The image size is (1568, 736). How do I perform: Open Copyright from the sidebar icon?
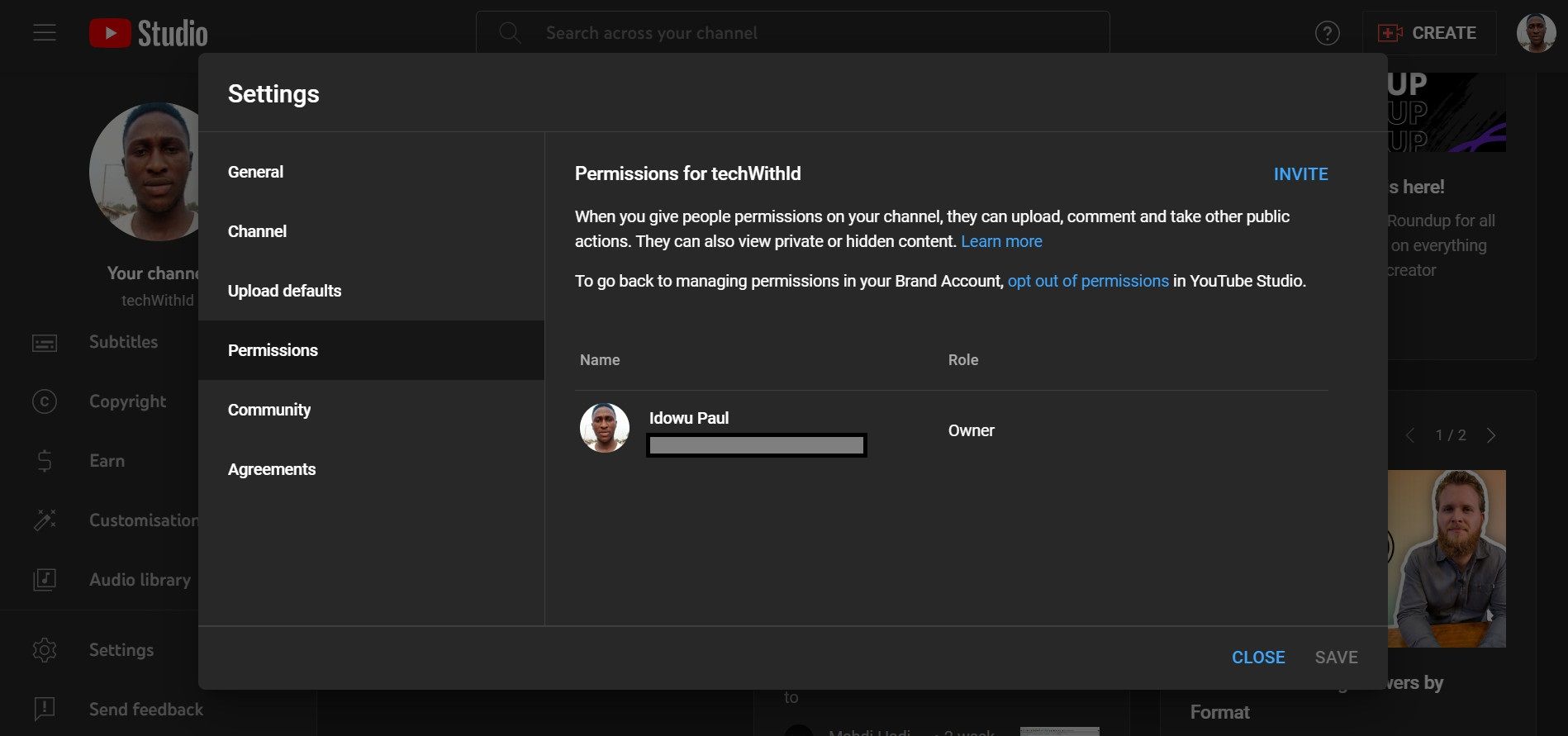[x=45, y=402]
